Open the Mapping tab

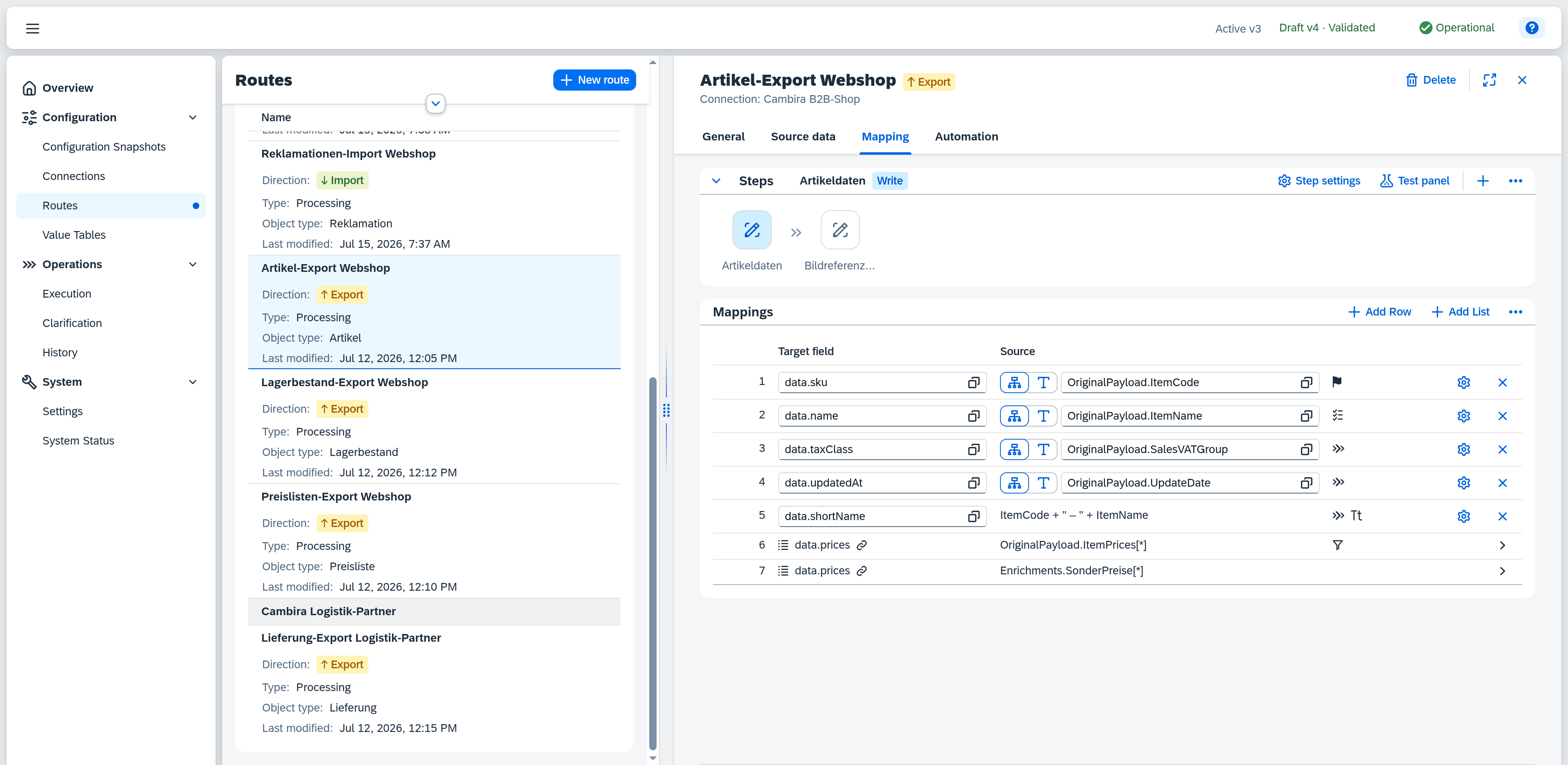click(x=885, y=136)
